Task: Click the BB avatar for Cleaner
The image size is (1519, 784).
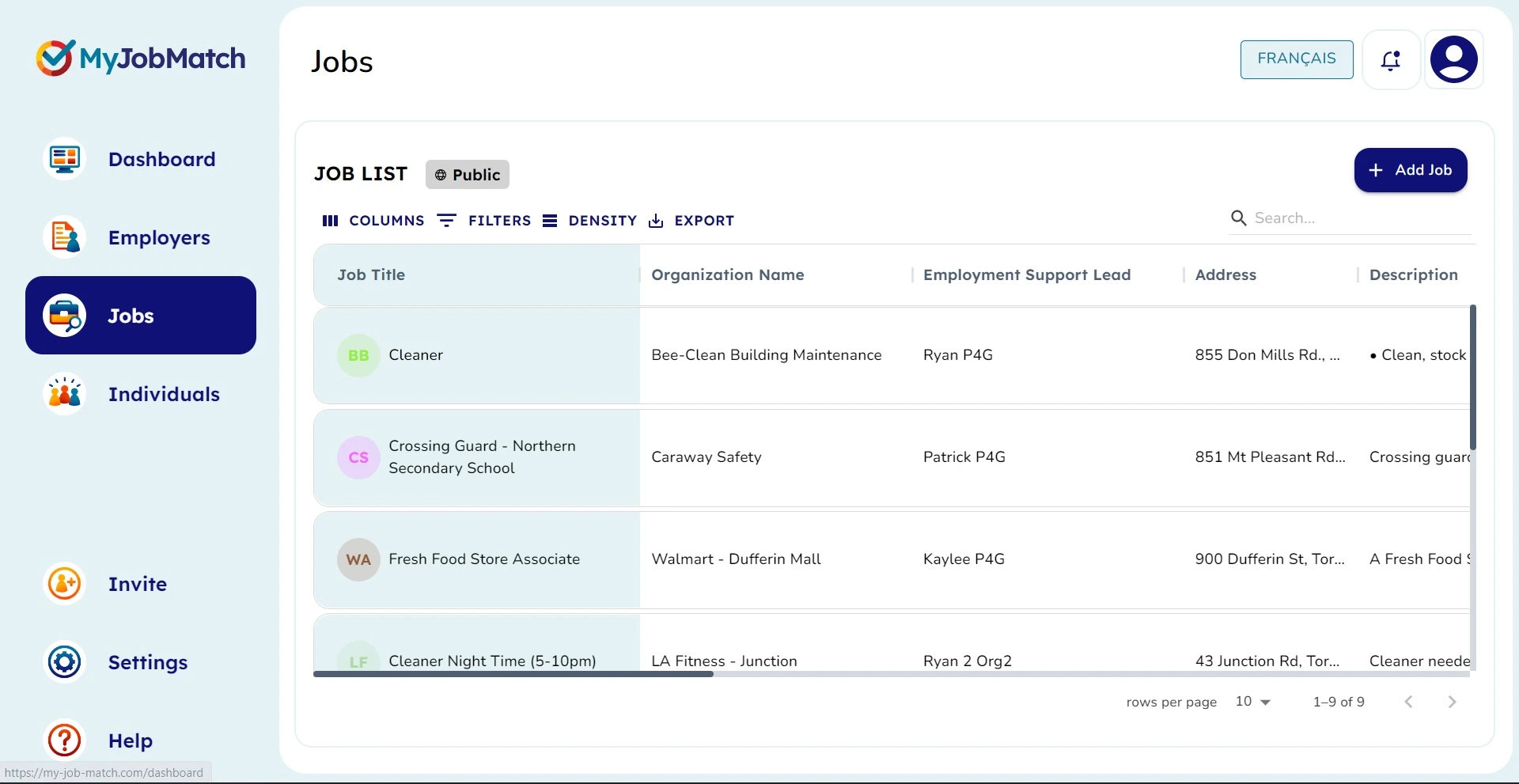Action: point(358,355)
